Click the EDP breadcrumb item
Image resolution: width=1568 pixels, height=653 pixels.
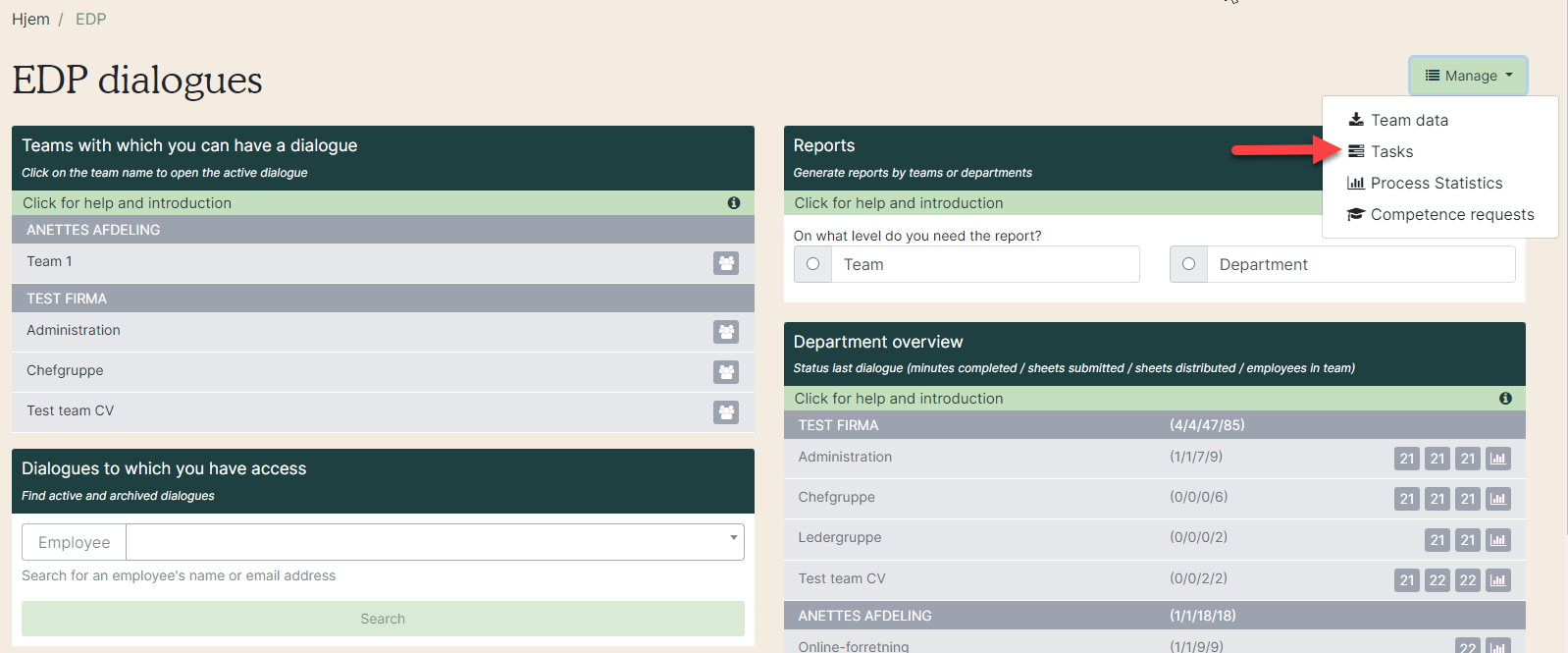pos(90,19)
